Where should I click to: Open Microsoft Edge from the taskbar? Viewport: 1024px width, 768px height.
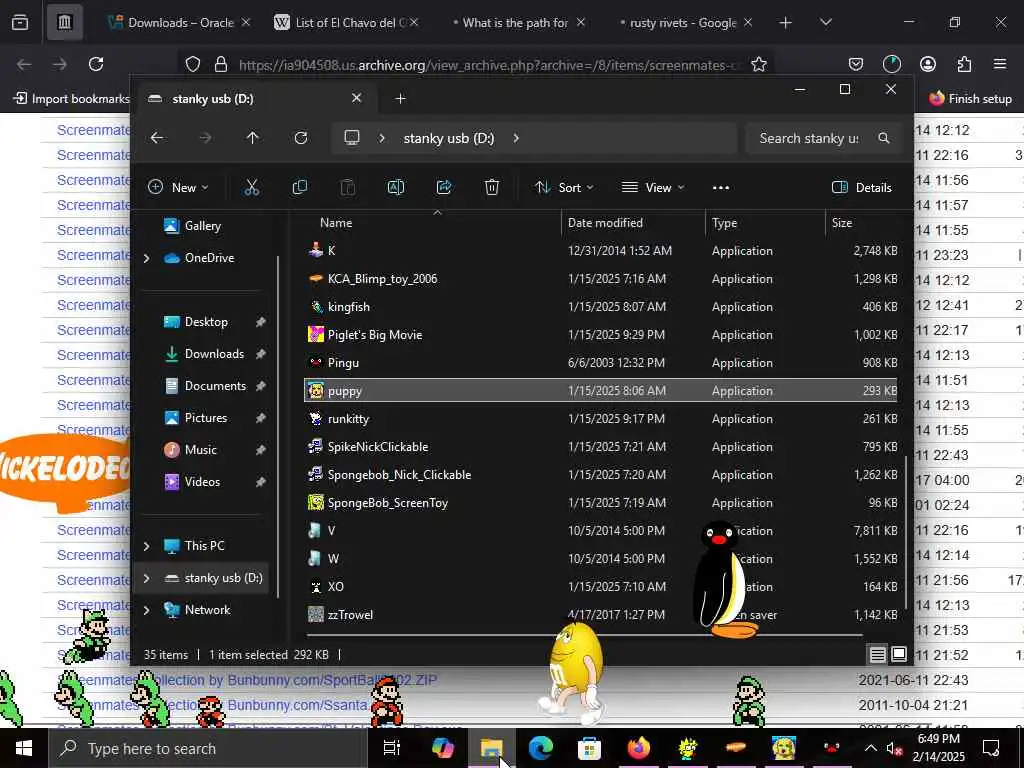[541, 748]
